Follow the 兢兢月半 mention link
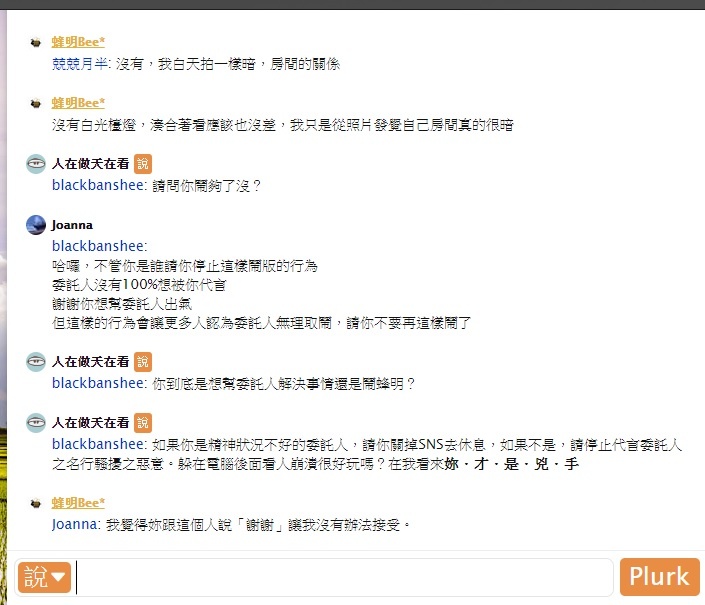The width and height of the screenshot is (705, 605). [80, 64]
